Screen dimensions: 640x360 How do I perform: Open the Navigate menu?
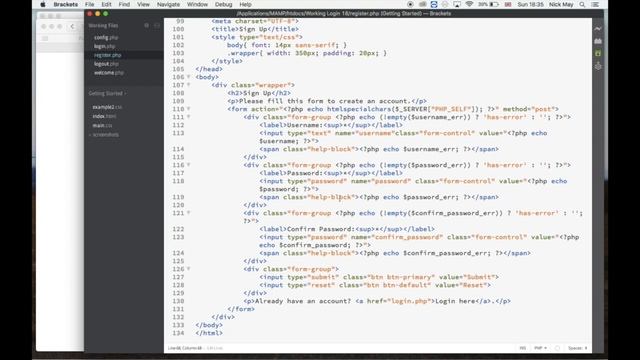tap(169, 4)
